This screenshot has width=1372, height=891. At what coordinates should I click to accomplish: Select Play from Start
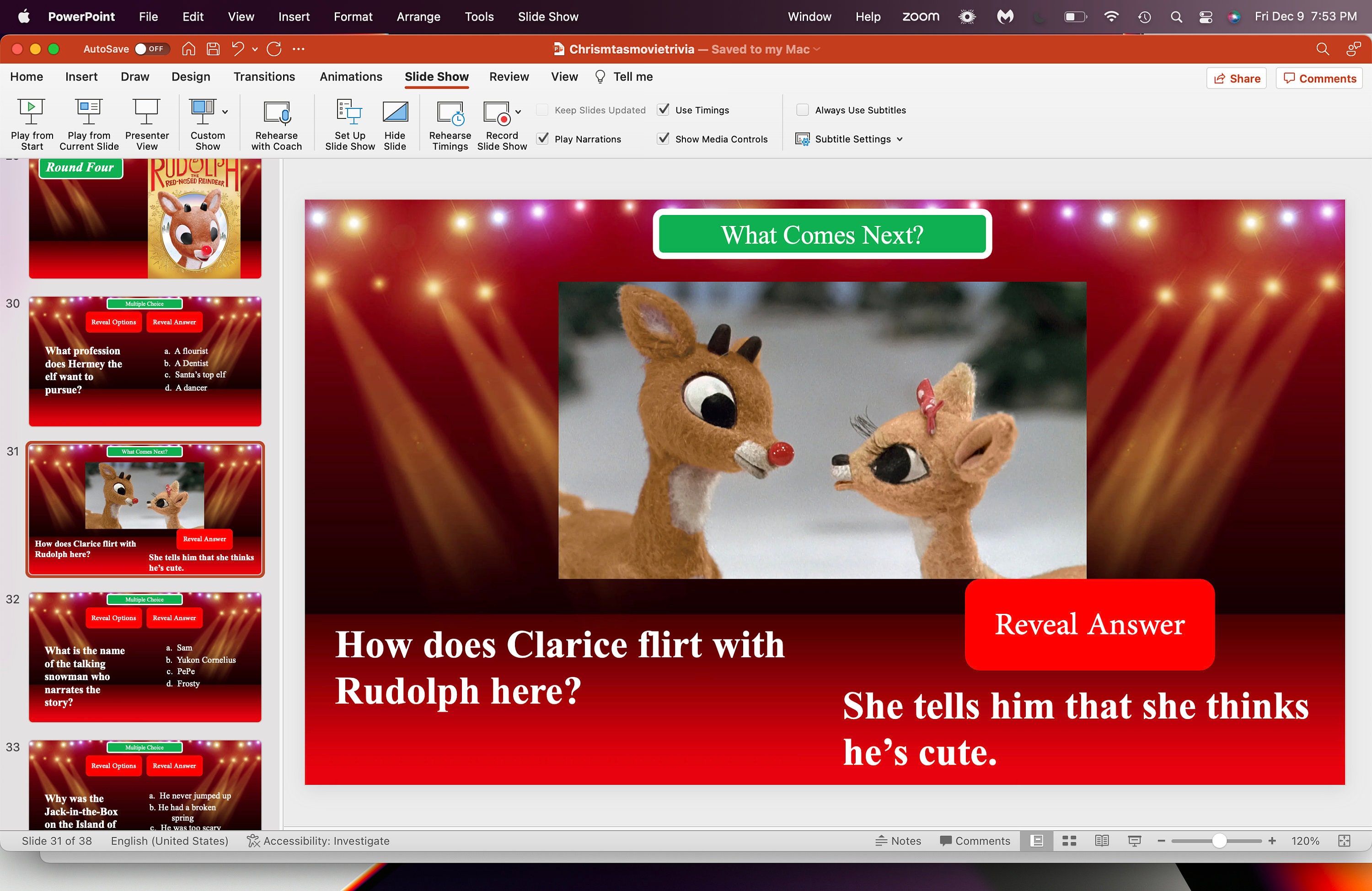(32, 122)
